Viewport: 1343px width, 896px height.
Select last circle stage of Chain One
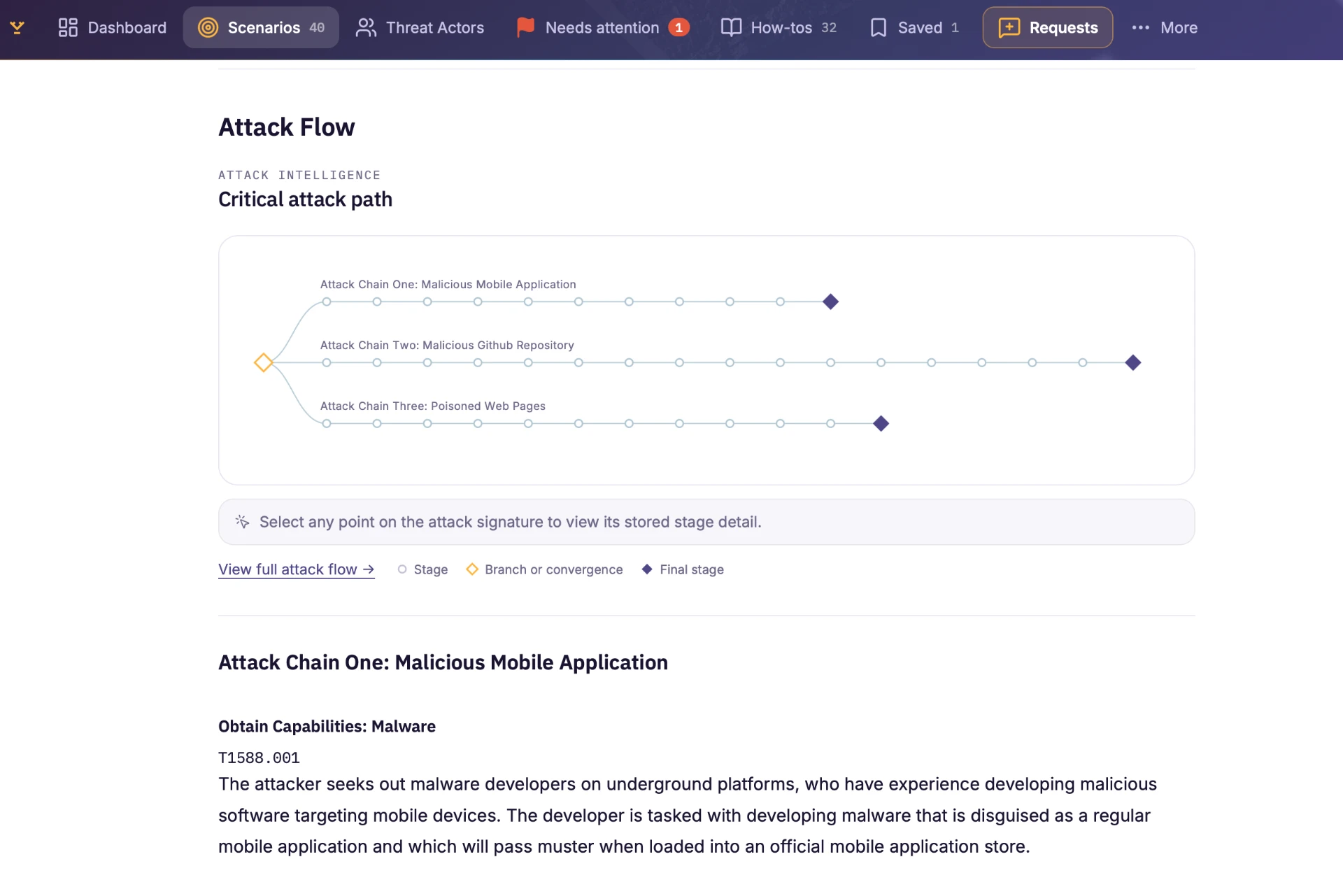[780, 301]
